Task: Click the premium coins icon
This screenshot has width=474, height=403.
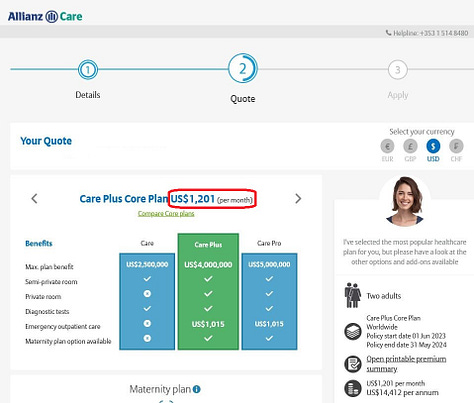Action: (x=353, y=388)
